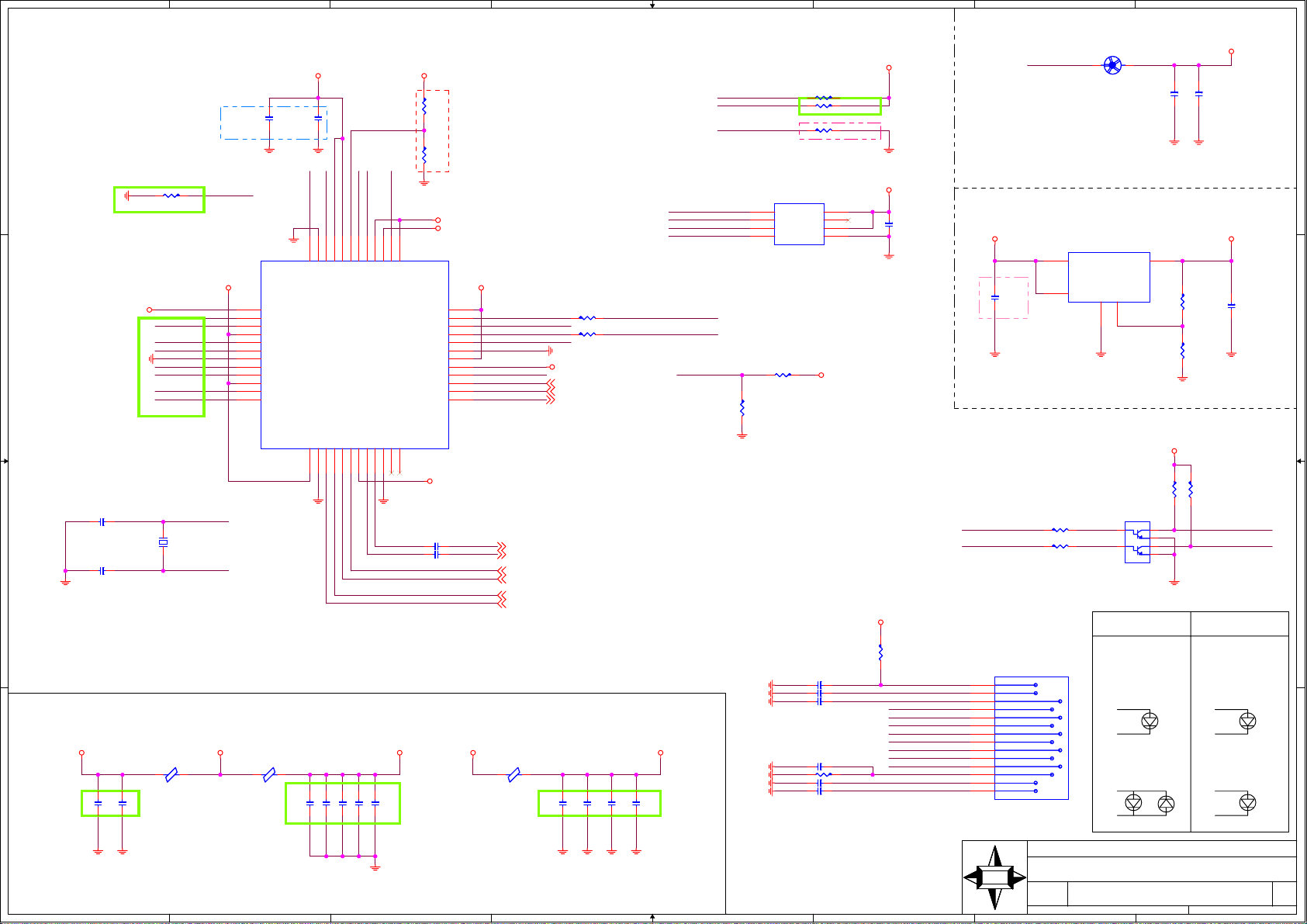
Task: Select left capacitor inside blue dashed box
Action: click(269, 118)
